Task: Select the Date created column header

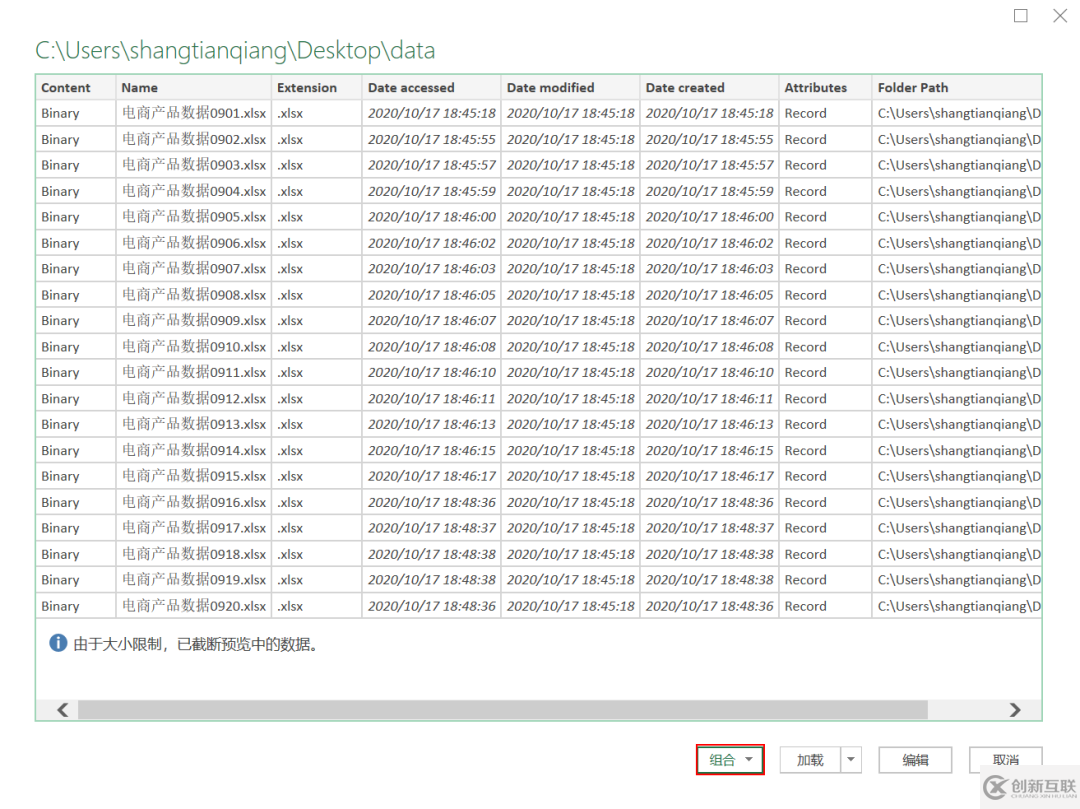Action: (x=709, y=87)
